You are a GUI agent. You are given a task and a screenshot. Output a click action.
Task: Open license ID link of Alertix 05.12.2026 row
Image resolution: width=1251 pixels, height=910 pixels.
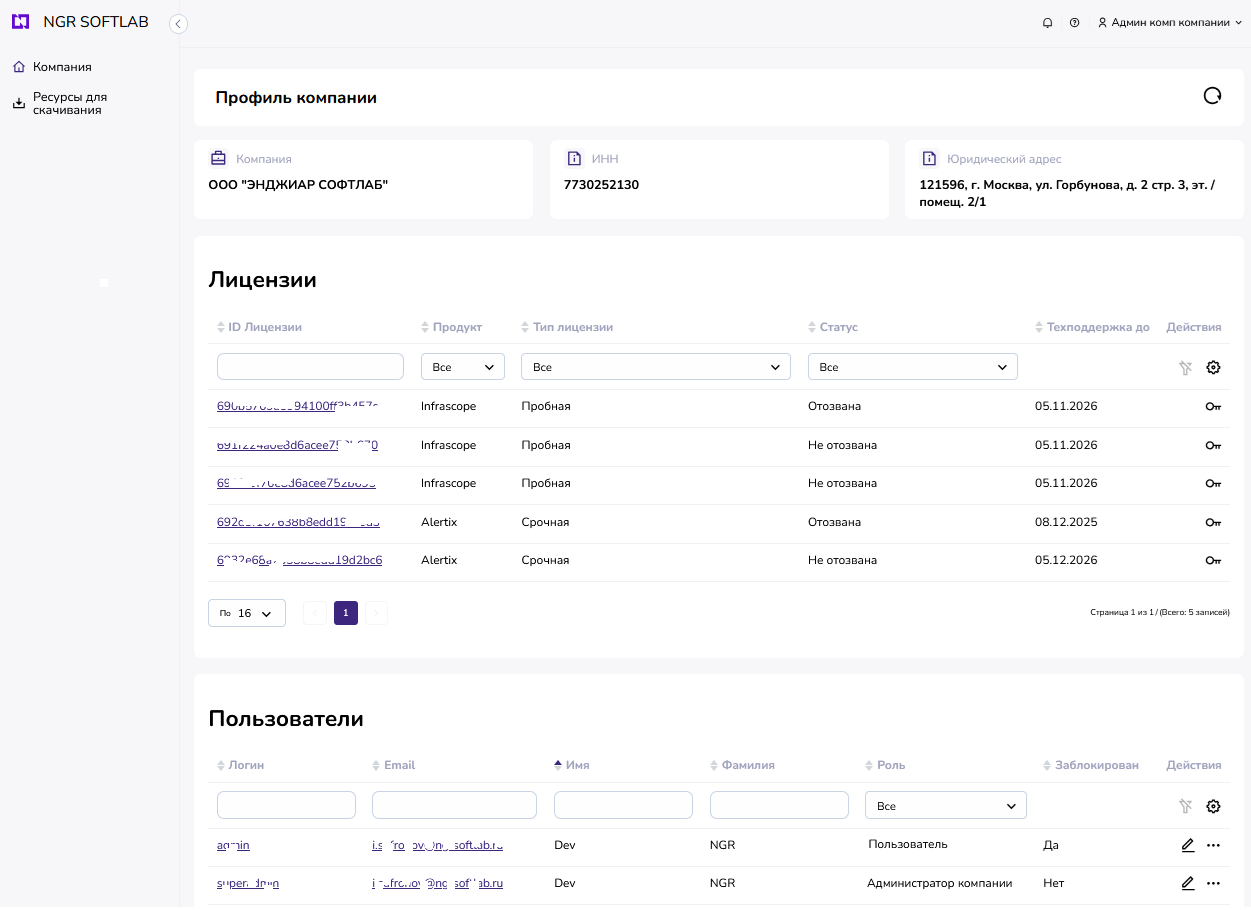coord(299,560)
